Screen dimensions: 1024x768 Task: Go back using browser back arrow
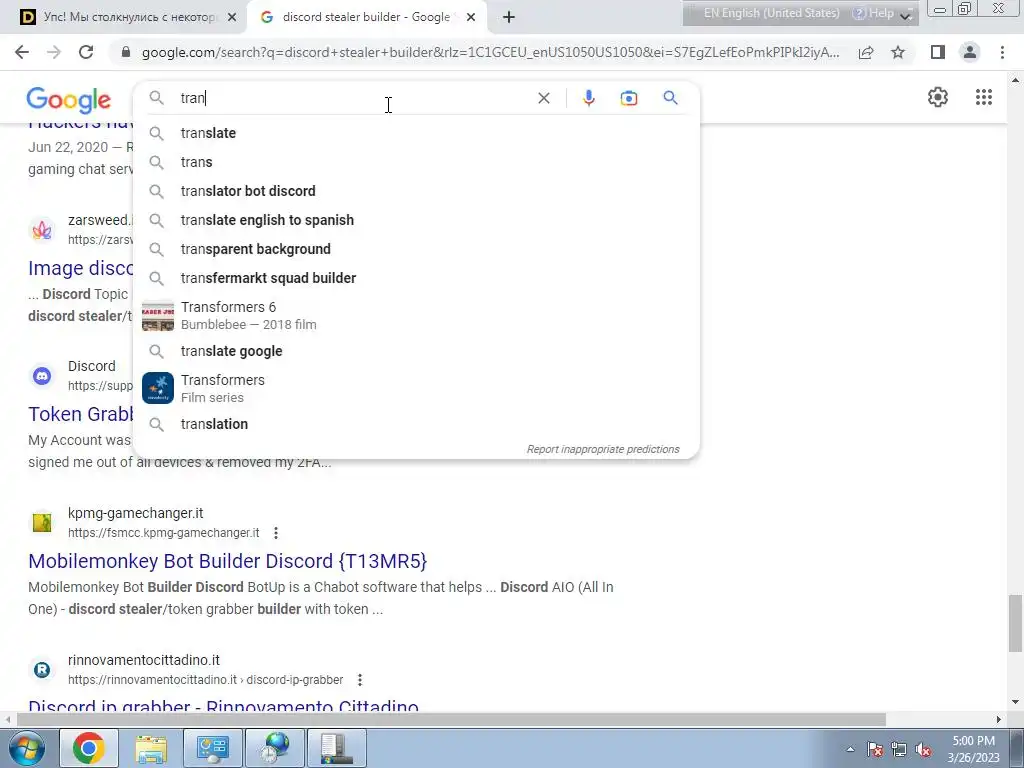(x=22, y=52)
